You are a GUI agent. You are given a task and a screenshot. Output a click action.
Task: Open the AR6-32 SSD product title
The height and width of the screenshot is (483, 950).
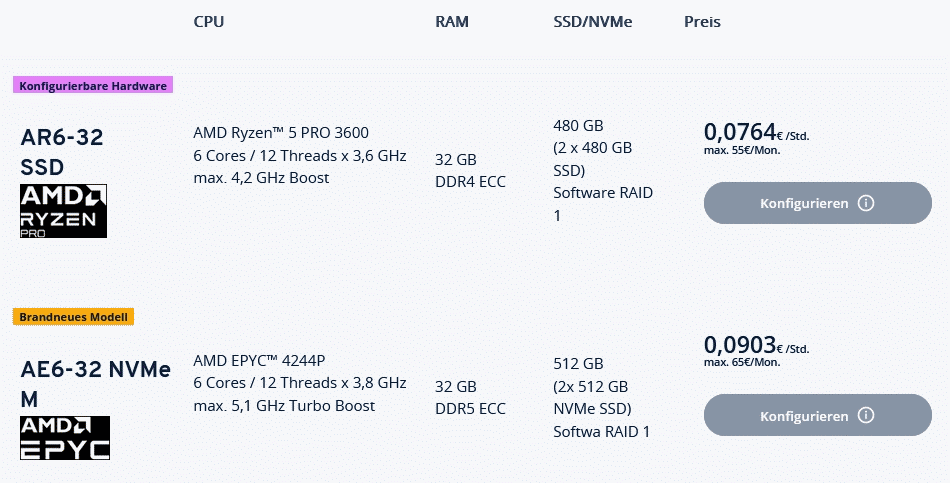click(62, 151)
